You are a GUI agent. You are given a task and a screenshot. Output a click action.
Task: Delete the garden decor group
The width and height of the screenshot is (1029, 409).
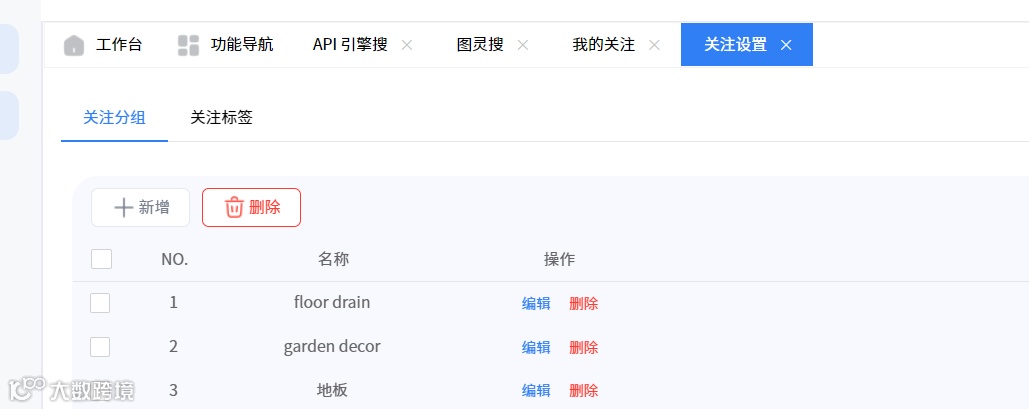pyautogui.click(x=583, y=347)
